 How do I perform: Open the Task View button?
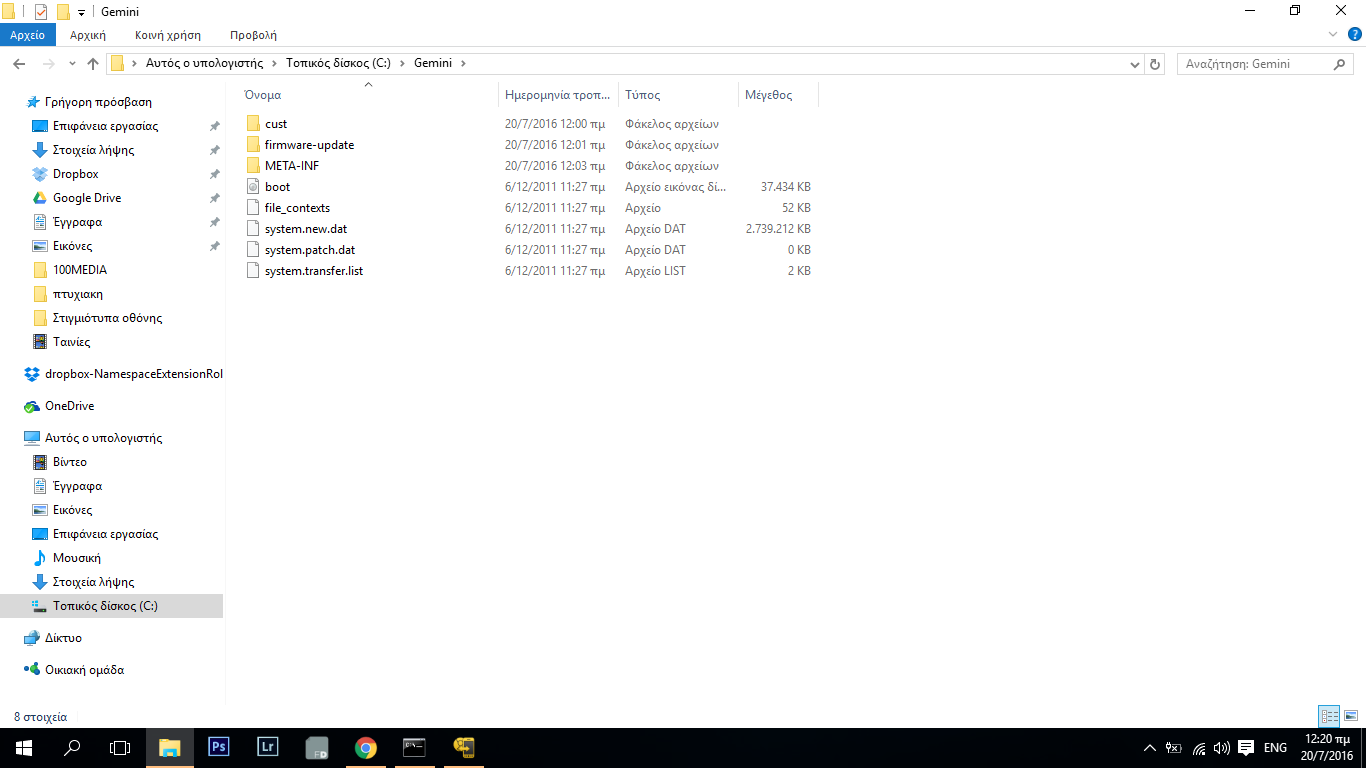120,747
